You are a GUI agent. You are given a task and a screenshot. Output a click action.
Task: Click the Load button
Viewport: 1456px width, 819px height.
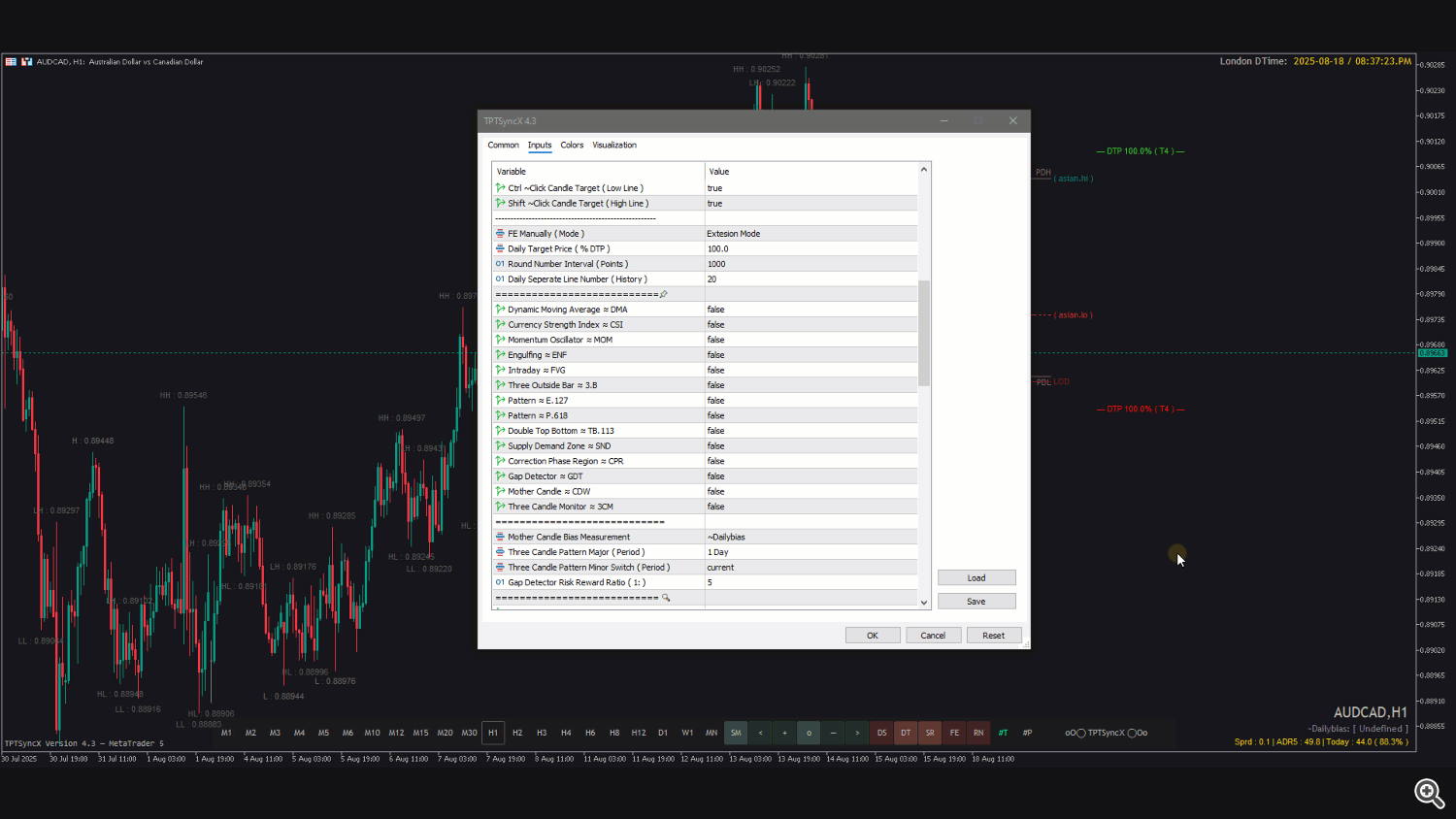[x=976, y=576]
